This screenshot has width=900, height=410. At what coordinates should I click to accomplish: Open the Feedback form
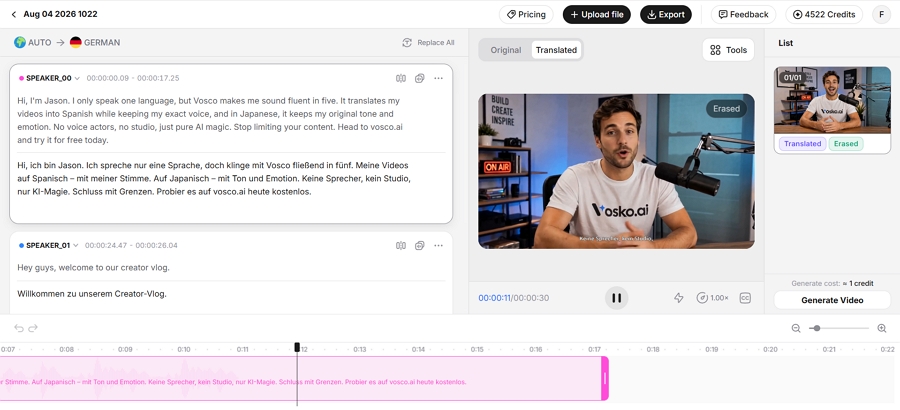coord(743,14)
